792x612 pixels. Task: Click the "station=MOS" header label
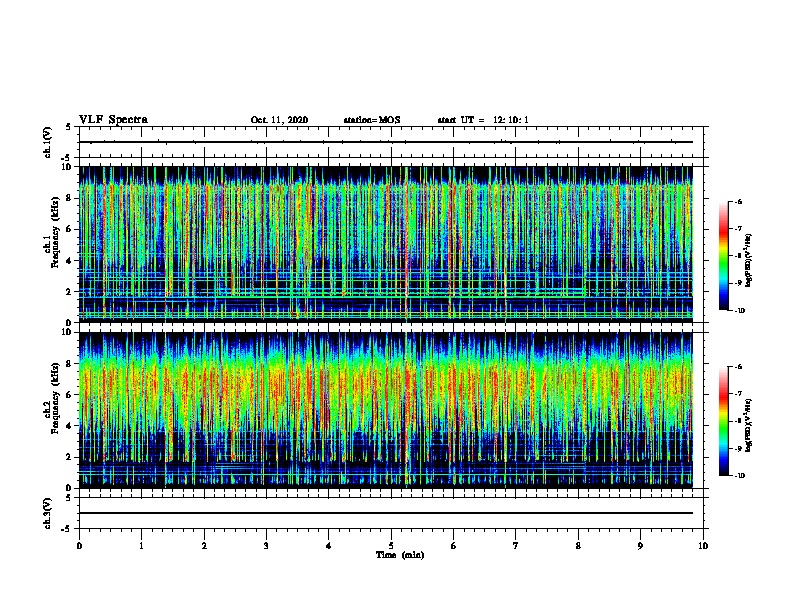click(372, 120)
